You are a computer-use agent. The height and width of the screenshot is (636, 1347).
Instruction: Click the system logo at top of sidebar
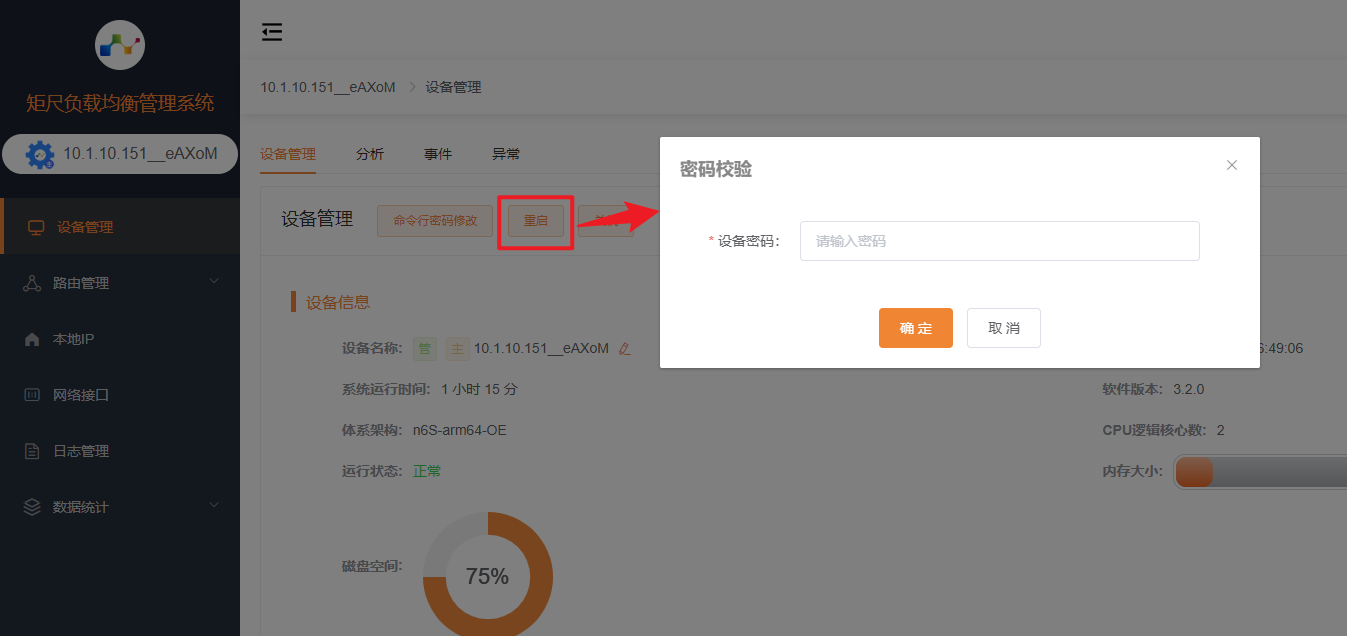[120, 45]
